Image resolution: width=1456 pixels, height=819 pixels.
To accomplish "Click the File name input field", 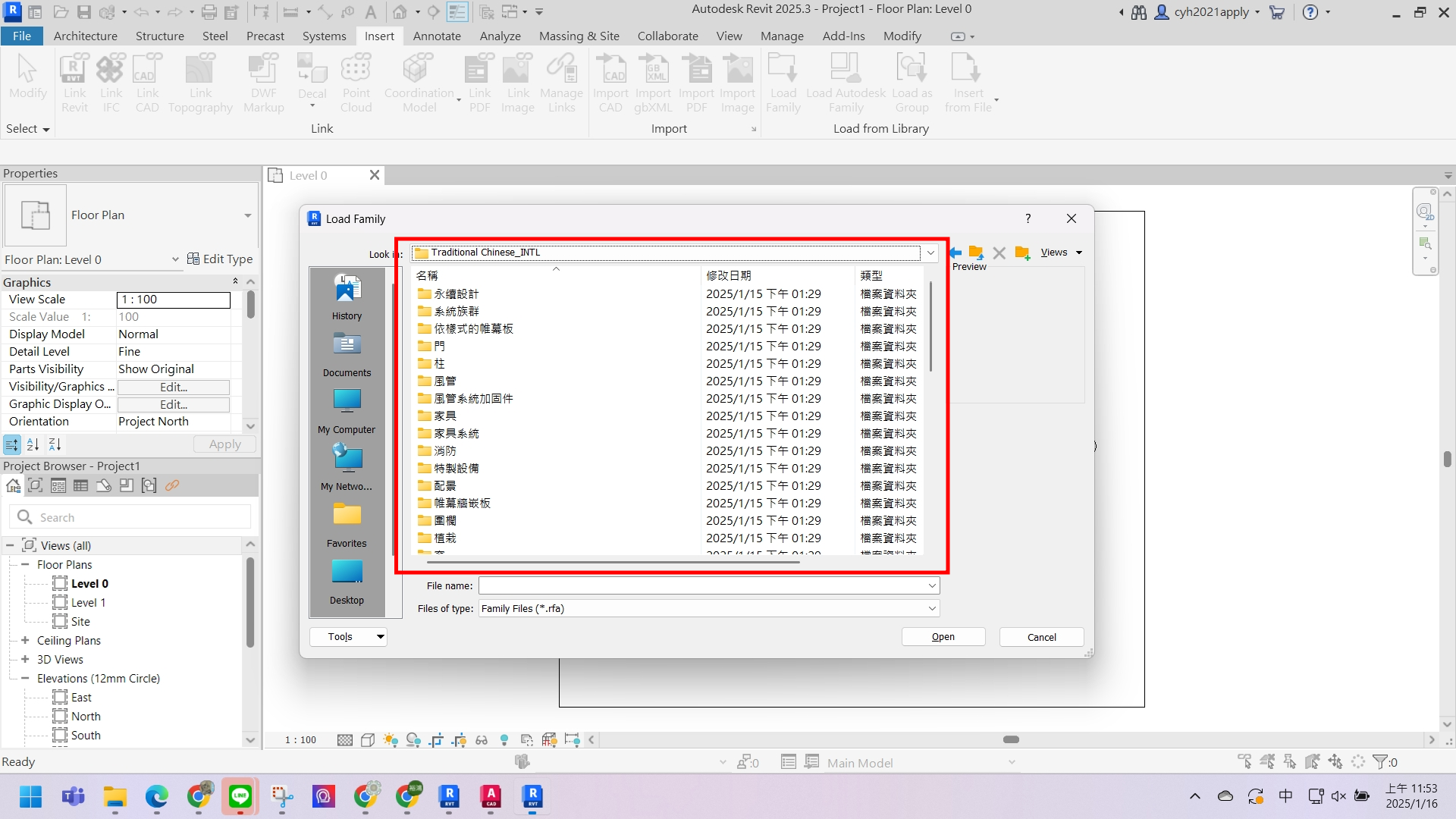I will tap(701, 585).
